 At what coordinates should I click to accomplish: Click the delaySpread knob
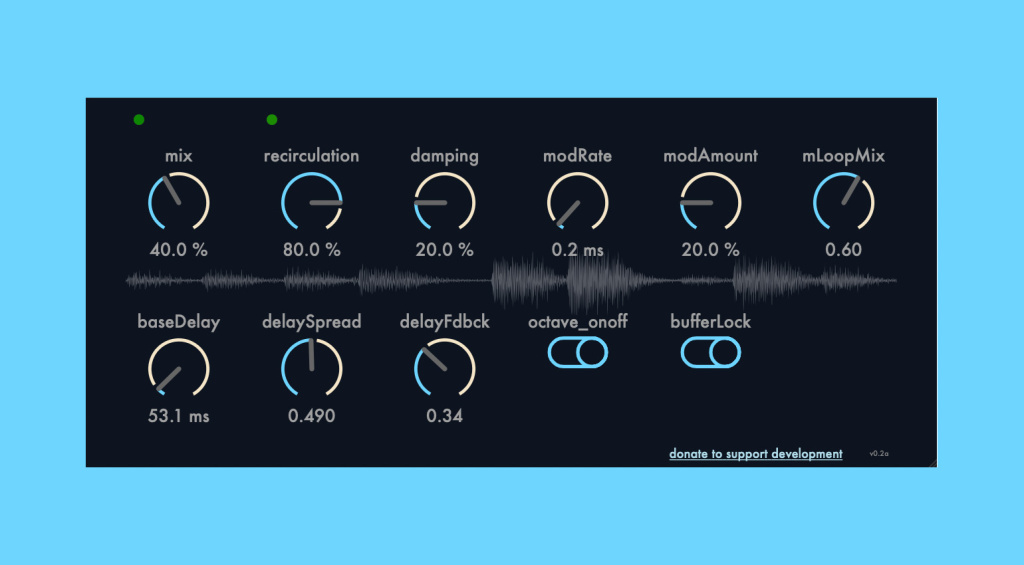[311, 368]
